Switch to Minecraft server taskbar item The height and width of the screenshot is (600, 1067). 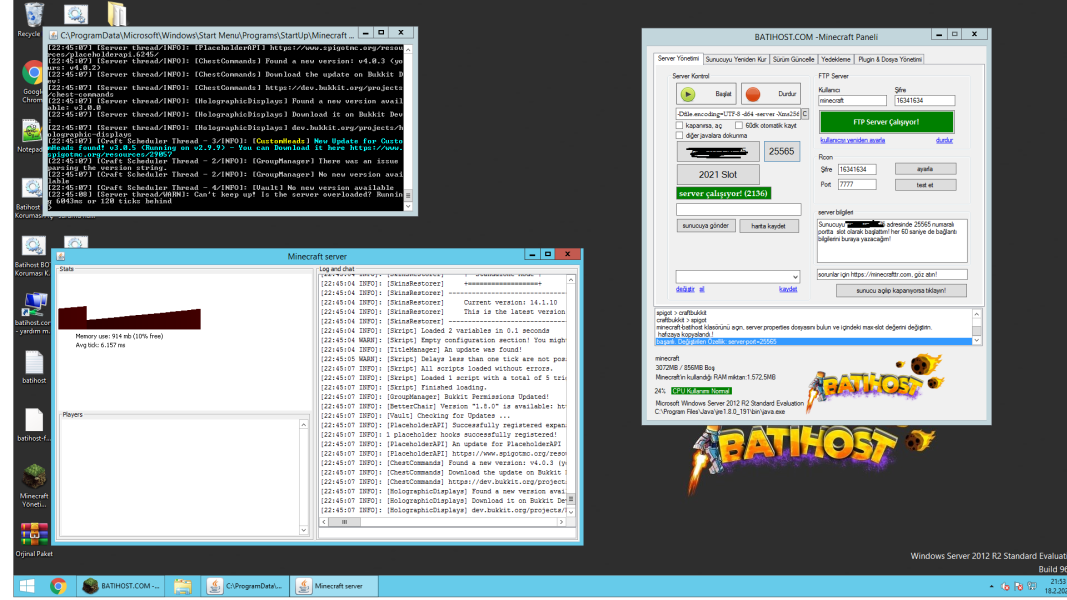(x=335, y=586)
